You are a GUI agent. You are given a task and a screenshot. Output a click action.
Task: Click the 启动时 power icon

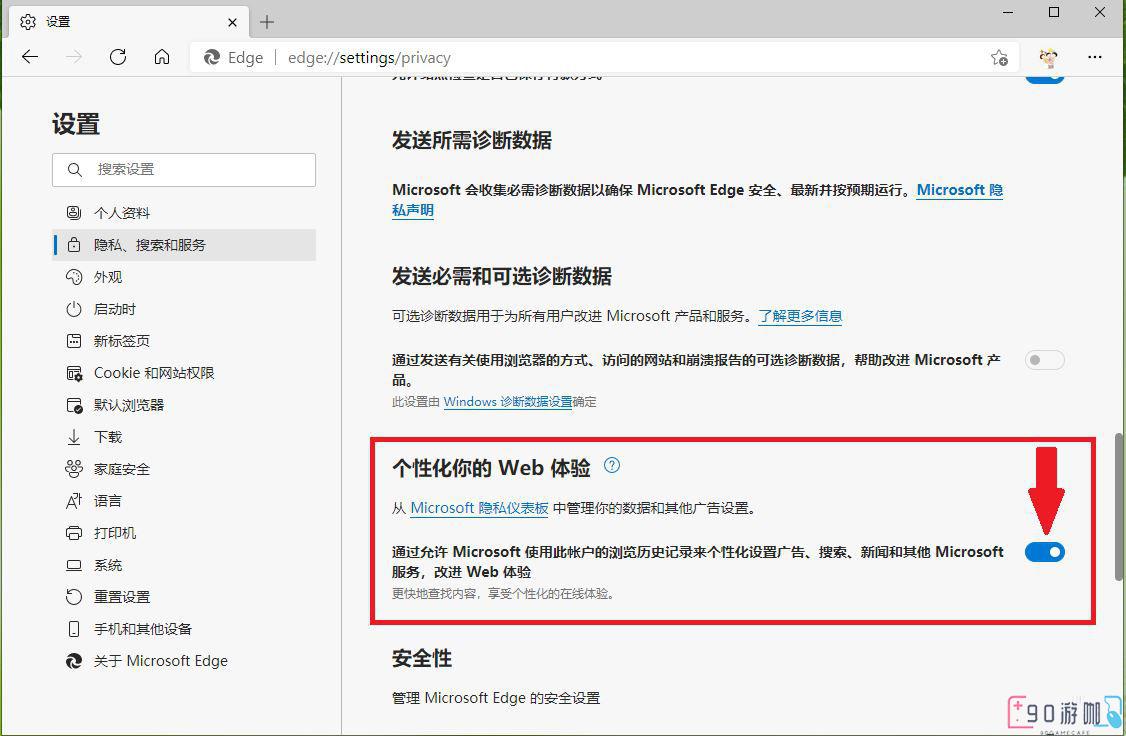74,309
